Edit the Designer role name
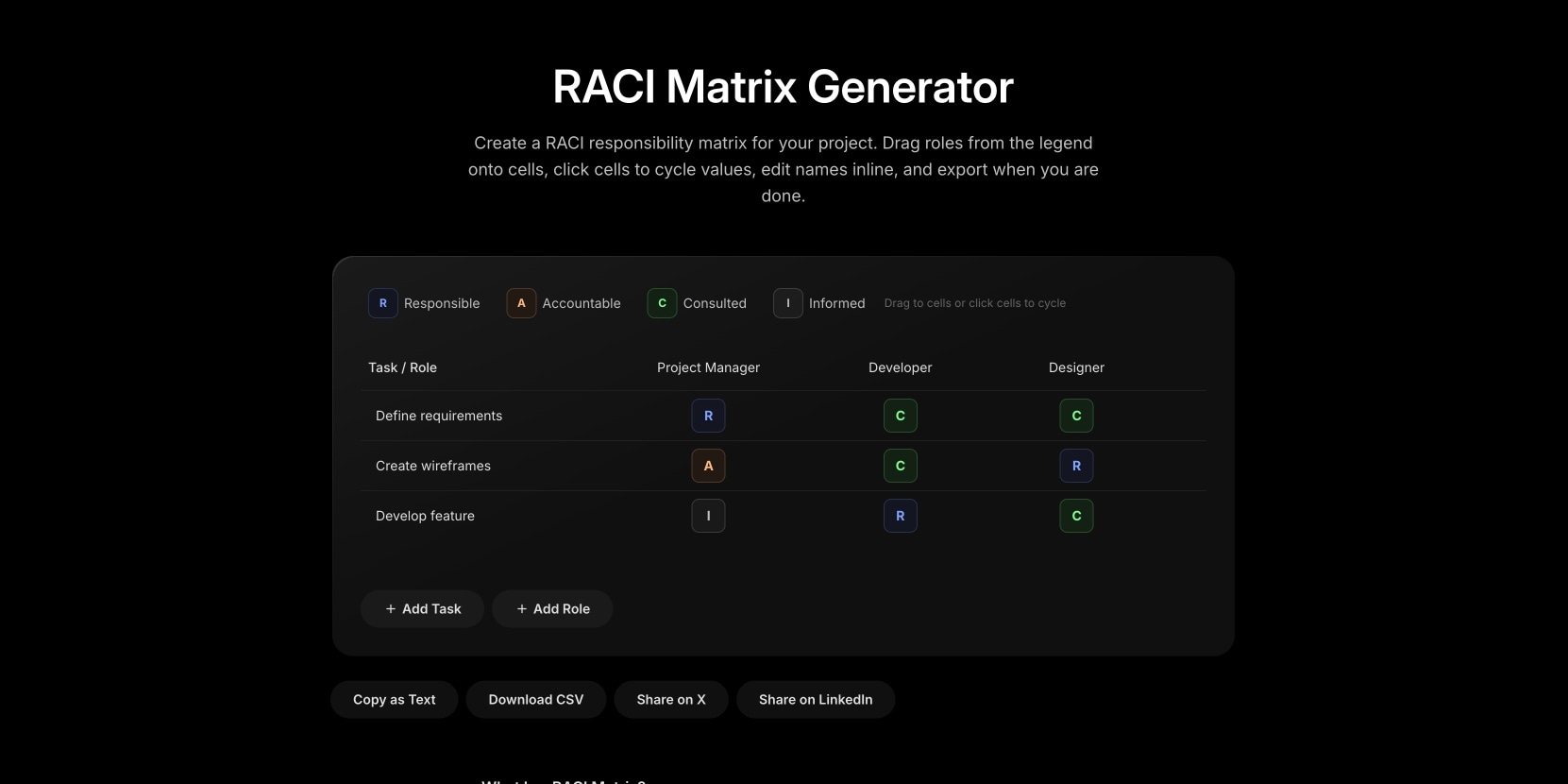Image resolution: width=1568 pixels, height=784 pixels. (x=1076, y=367)
